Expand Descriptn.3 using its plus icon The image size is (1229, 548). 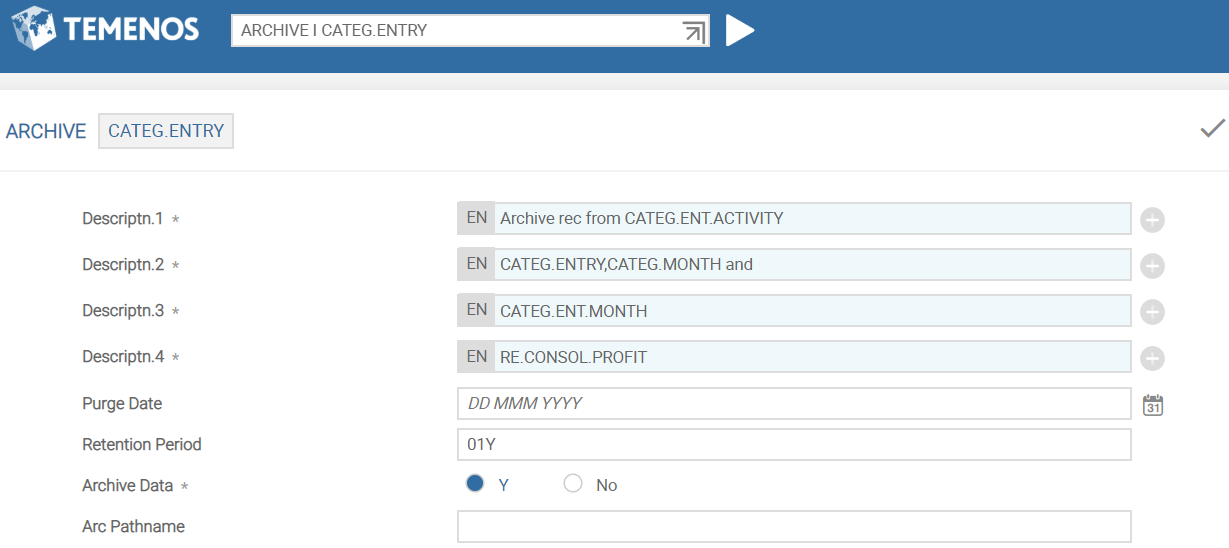(x=1152, y=312)
